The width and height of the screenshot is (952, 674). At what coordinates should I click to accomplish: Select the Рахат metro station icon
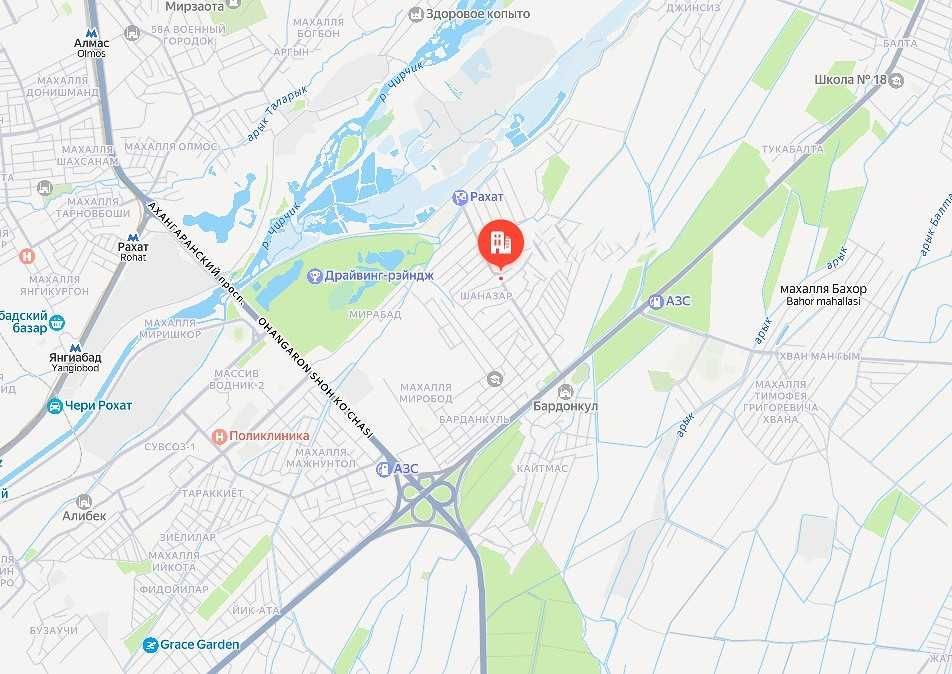tap(133, 237)
